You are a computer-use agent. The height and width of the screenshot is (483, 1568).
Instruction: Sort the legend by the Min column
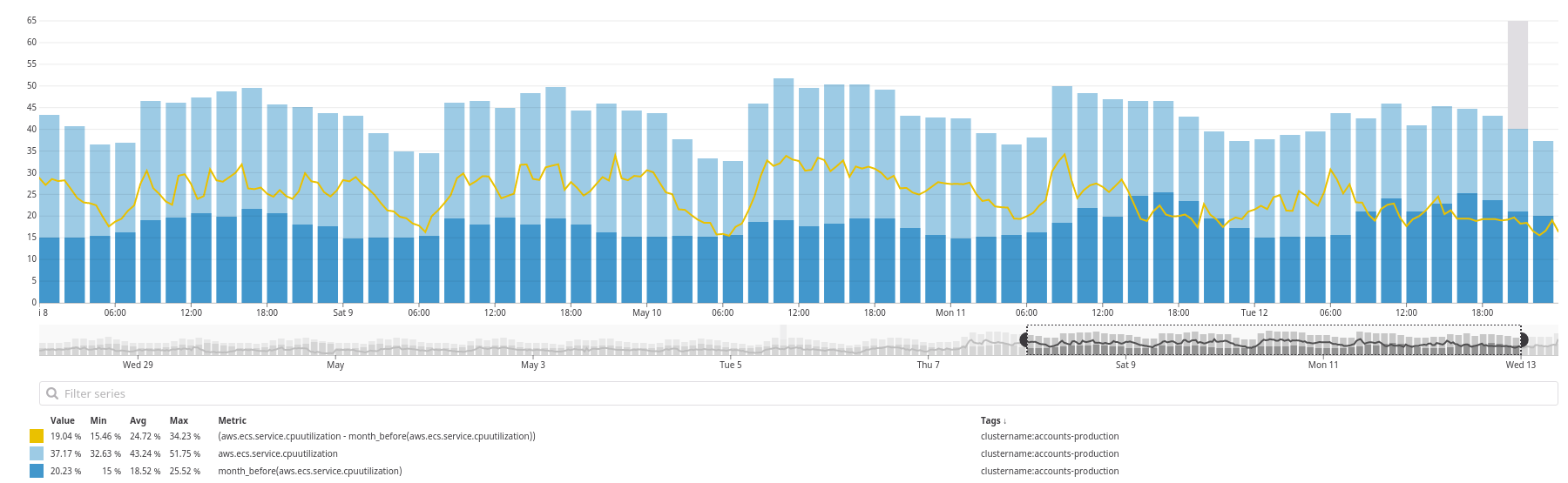click(98, 421)
